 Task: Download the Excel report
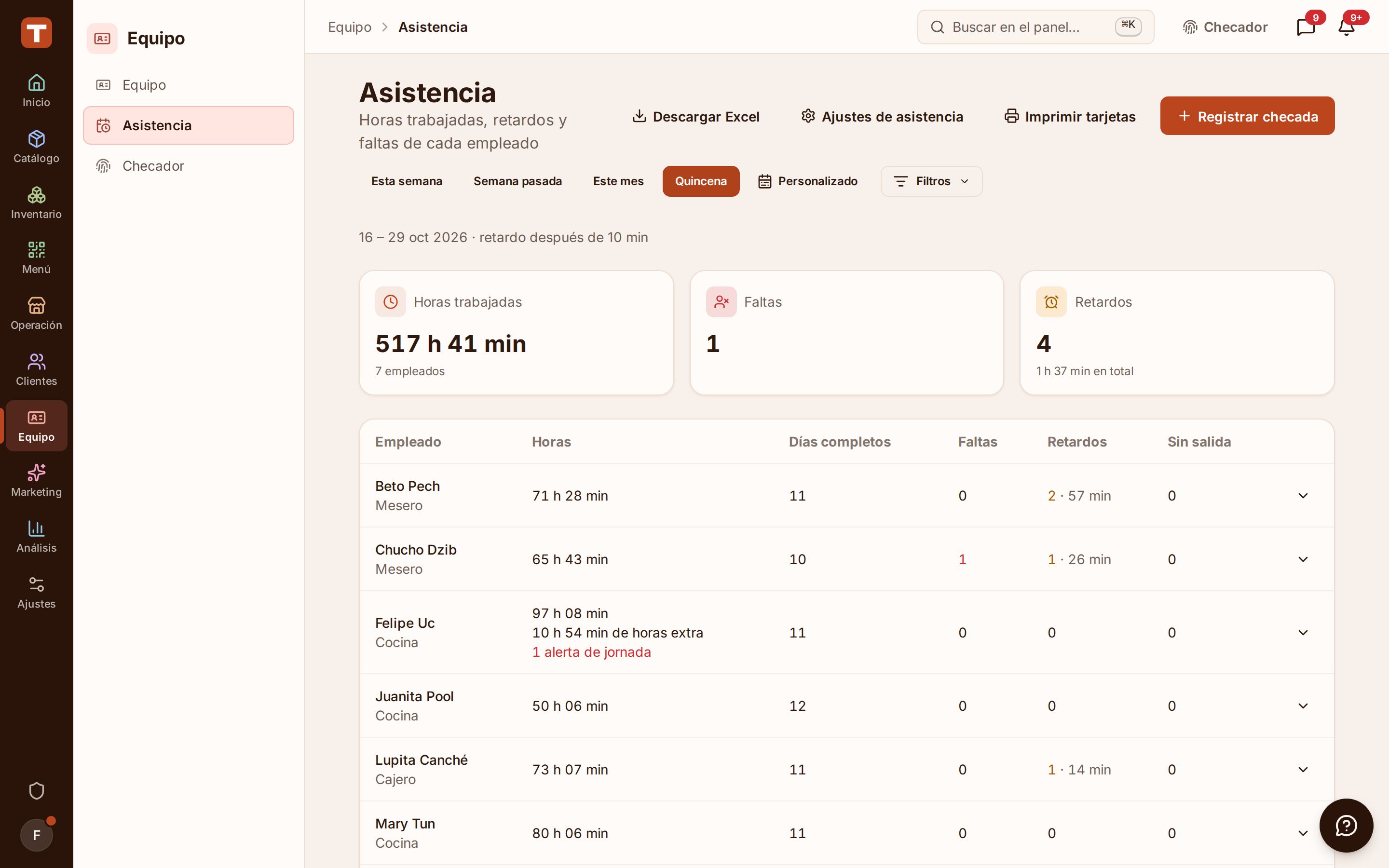[x=695, y=117]
